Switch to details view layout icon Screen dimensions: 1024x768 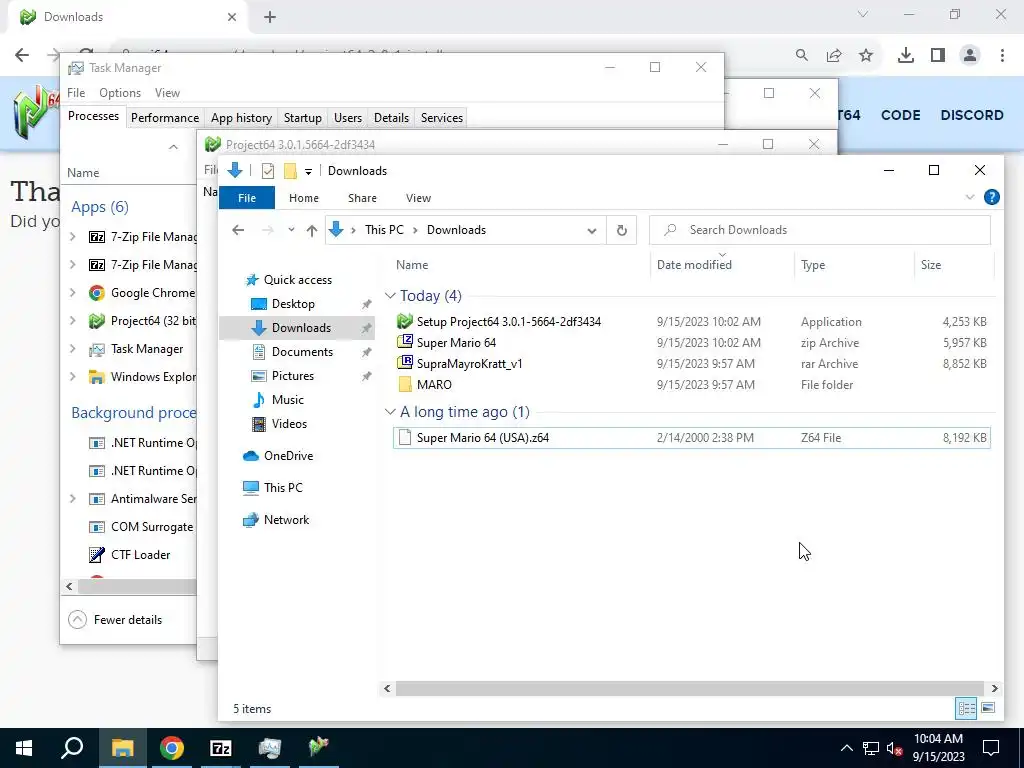point(967,708)
